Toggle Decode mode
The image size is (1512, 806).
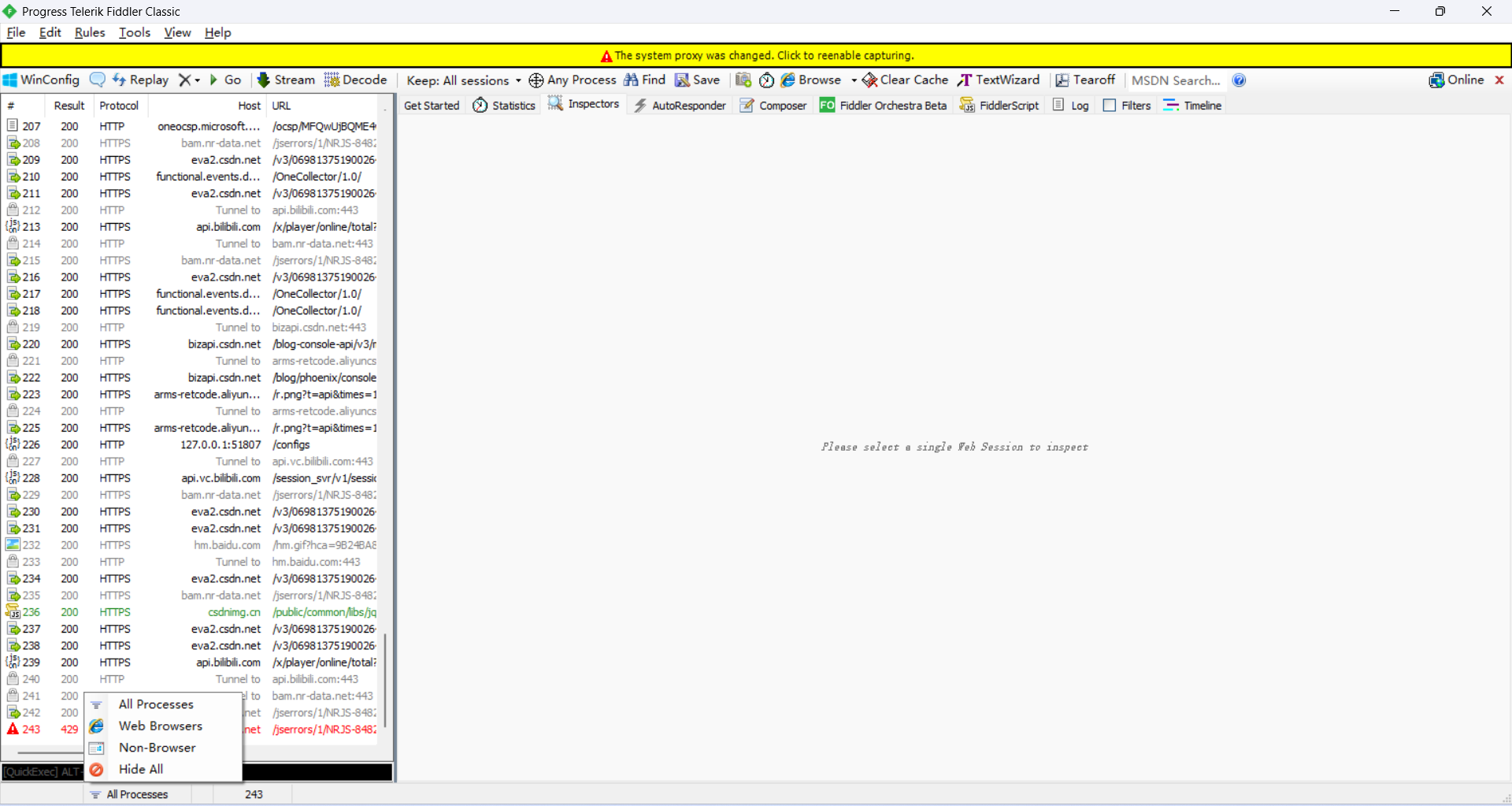click(356, 80)
